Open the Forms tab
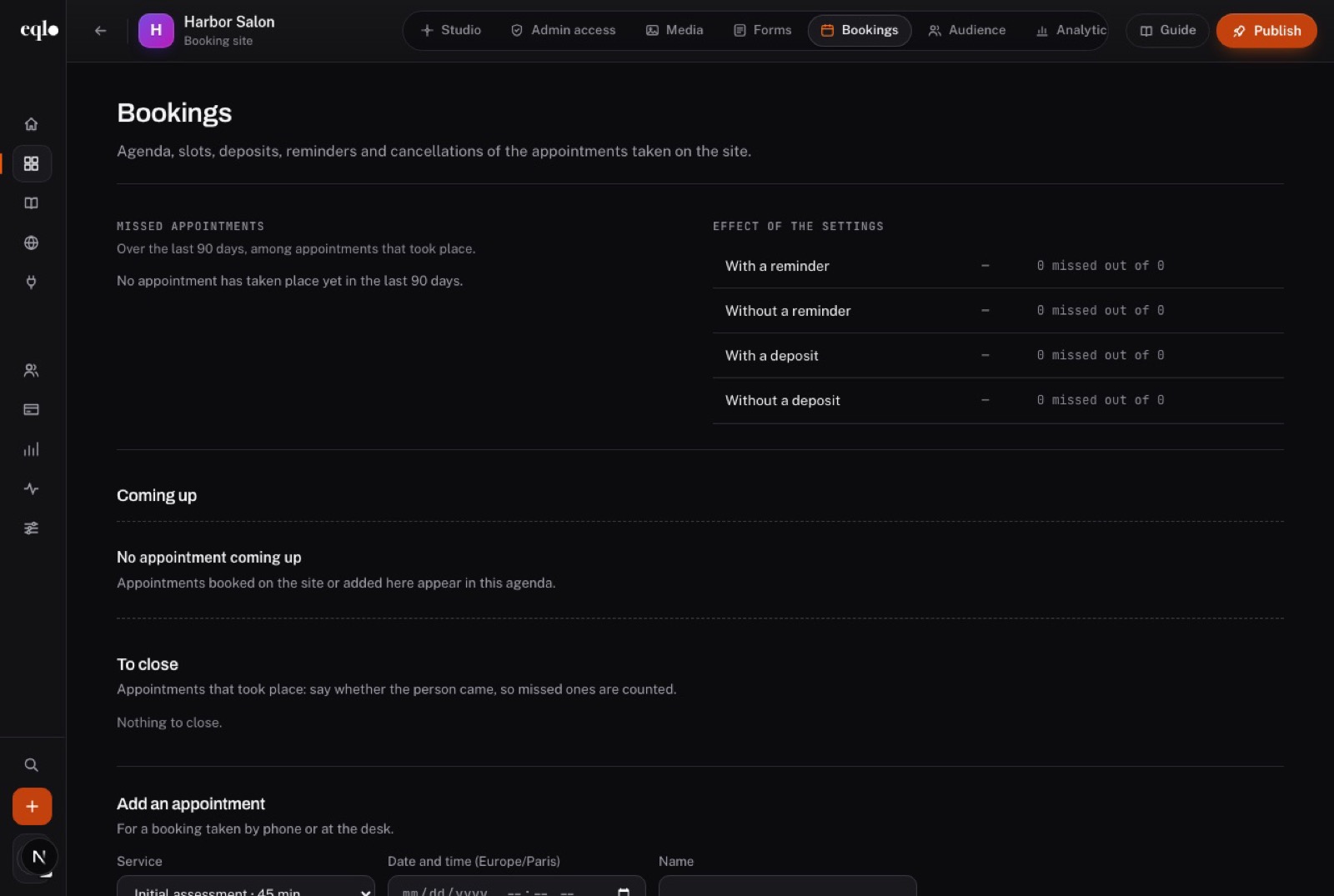Screen dimensions: 1334x896 pos(763,30)
